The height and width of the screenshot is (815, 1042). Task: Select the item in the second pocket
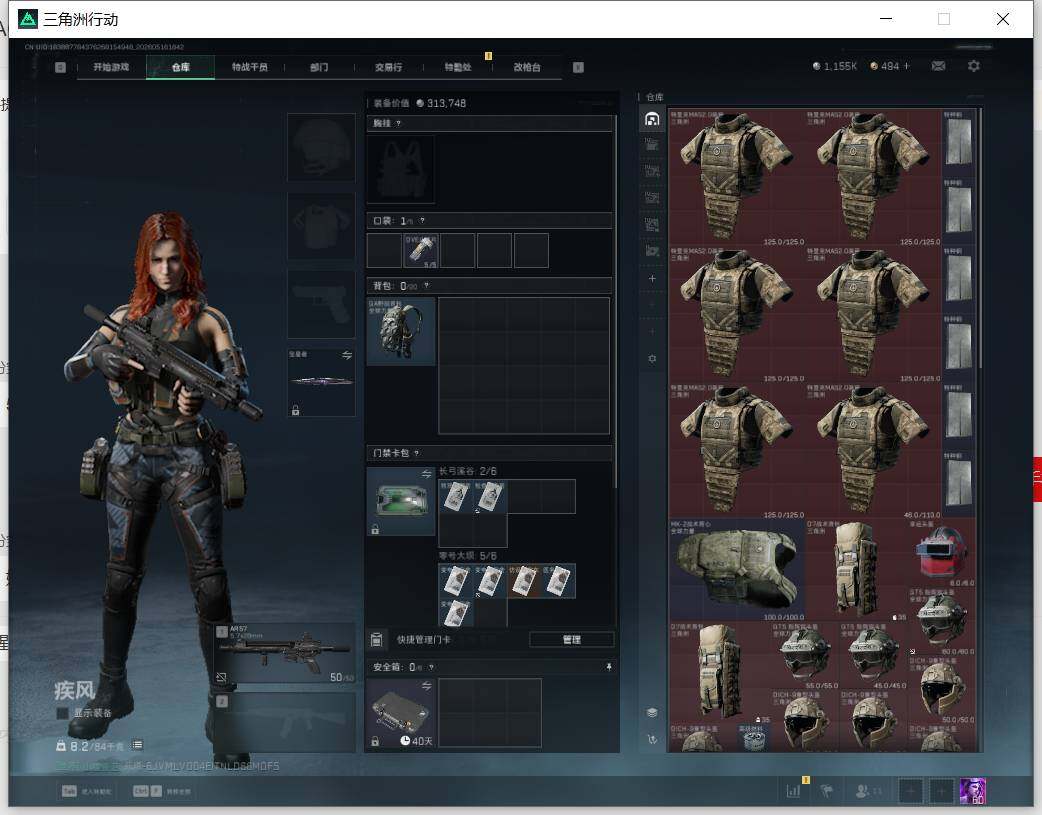(421, 251)
